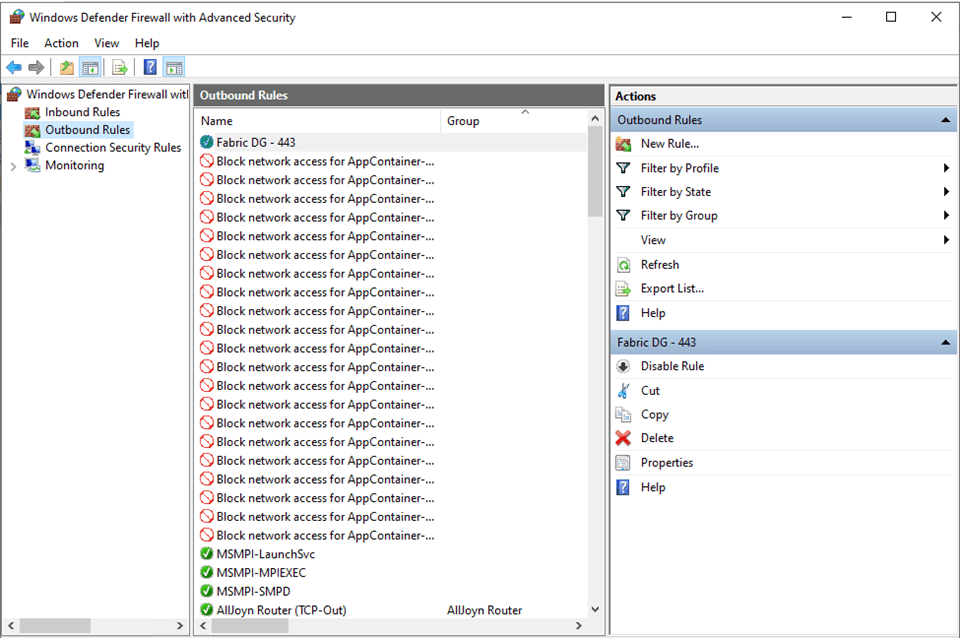The image size is (960, 638).
Task: Click the Back arrow toolbar icon
Action: pos(14,67)
